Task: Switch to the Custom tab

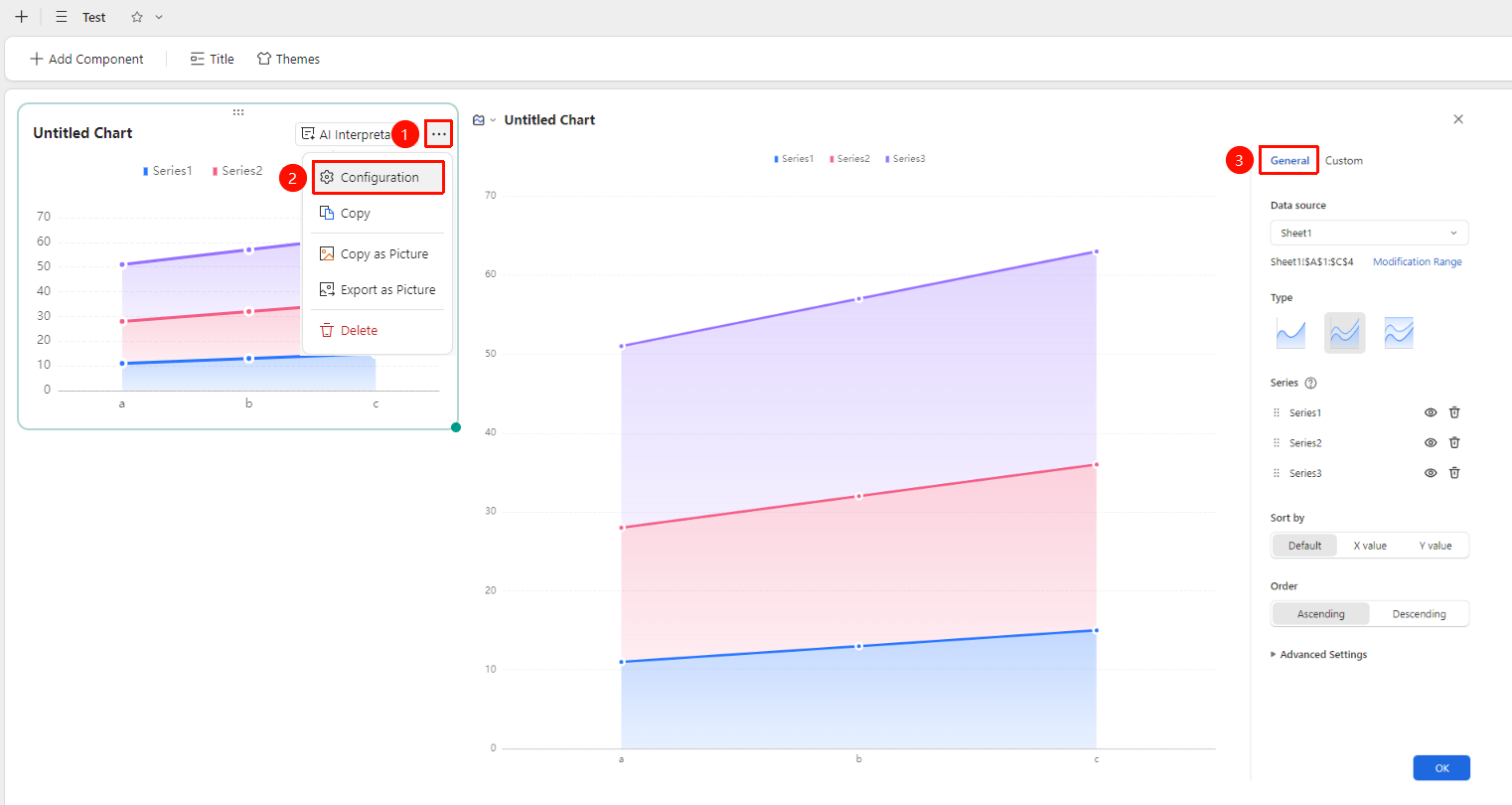Action: point(1343,160)
